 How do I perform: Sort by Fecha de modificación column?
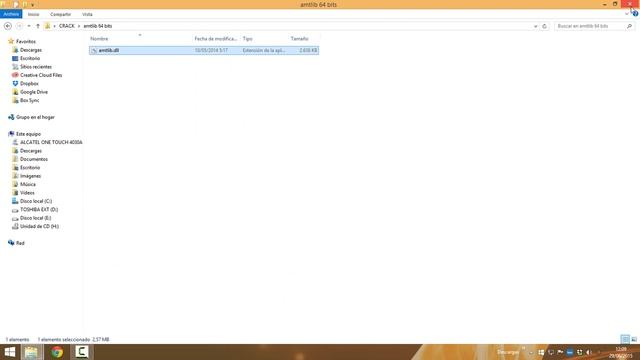[216, 39]
